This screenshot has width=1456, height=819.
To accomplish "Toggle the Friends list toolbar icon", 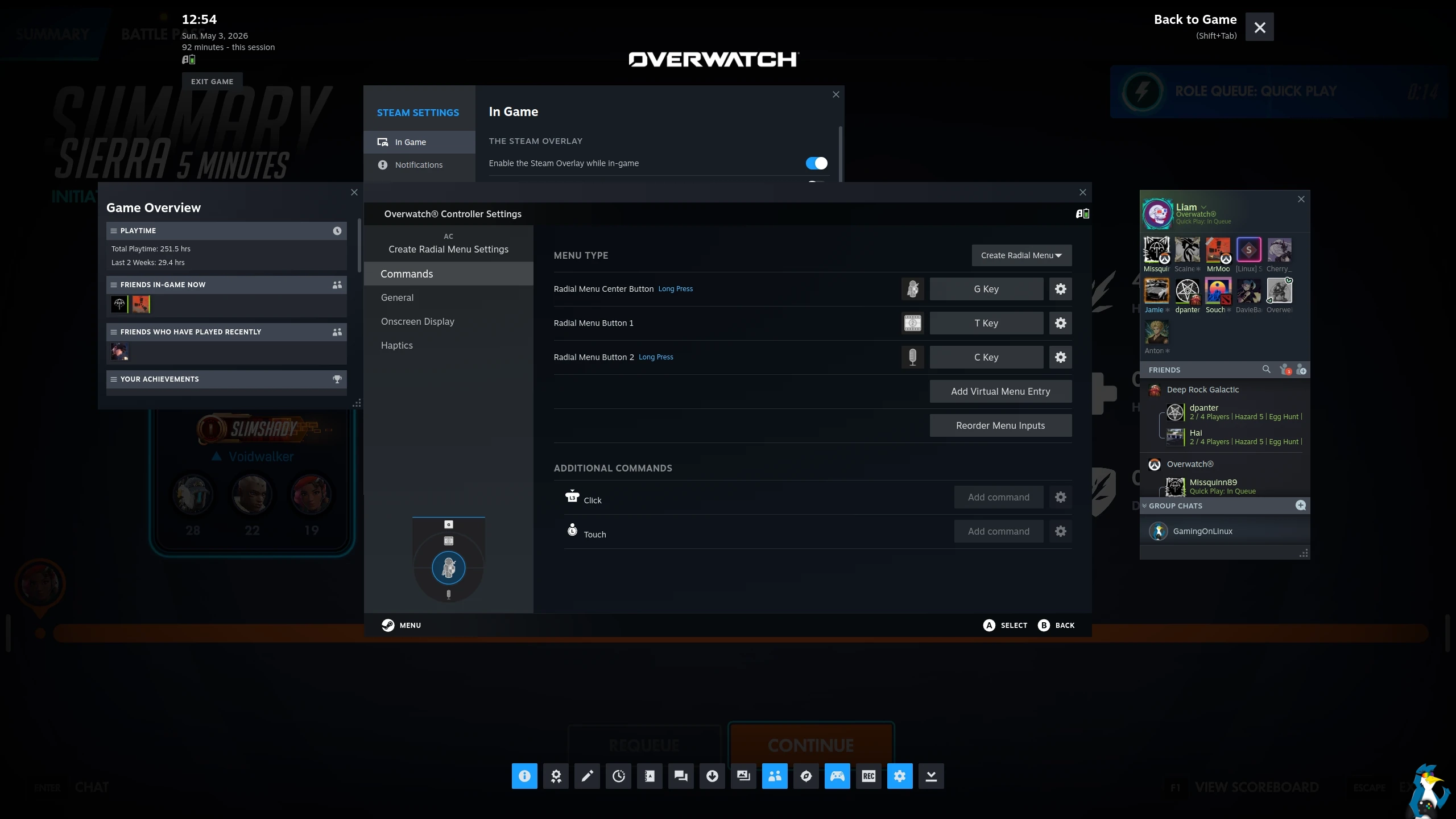I will (x=775, y=776).
